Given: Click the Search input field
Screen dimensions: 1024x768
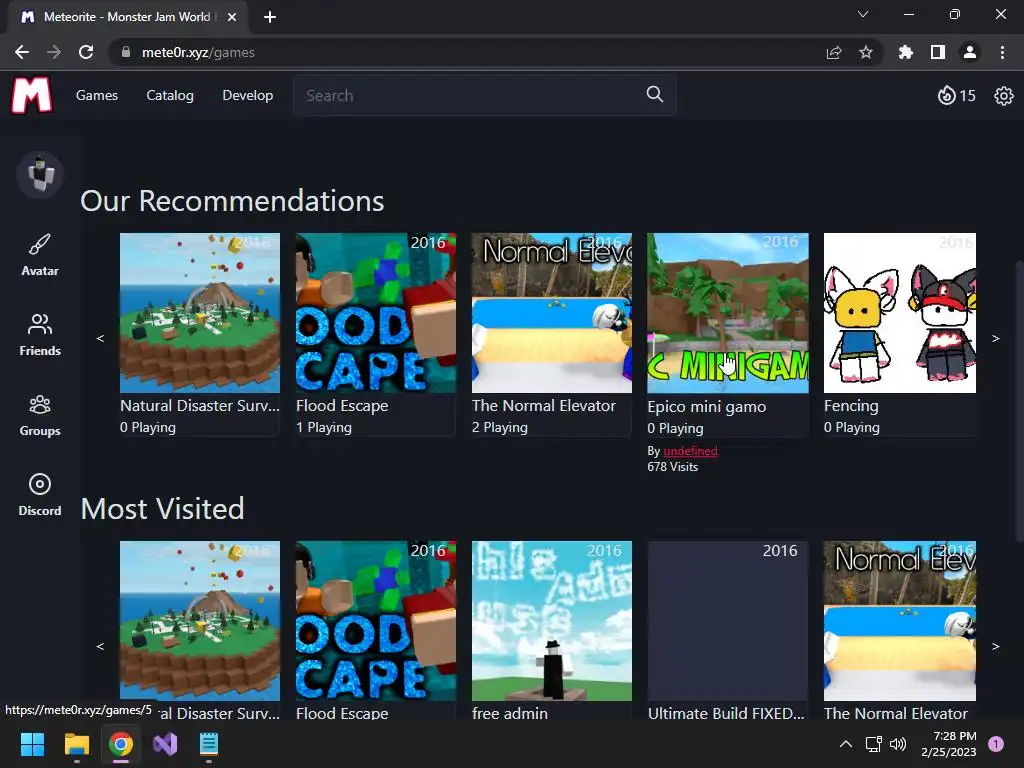Looking at the screenshot, I should 485,95.
